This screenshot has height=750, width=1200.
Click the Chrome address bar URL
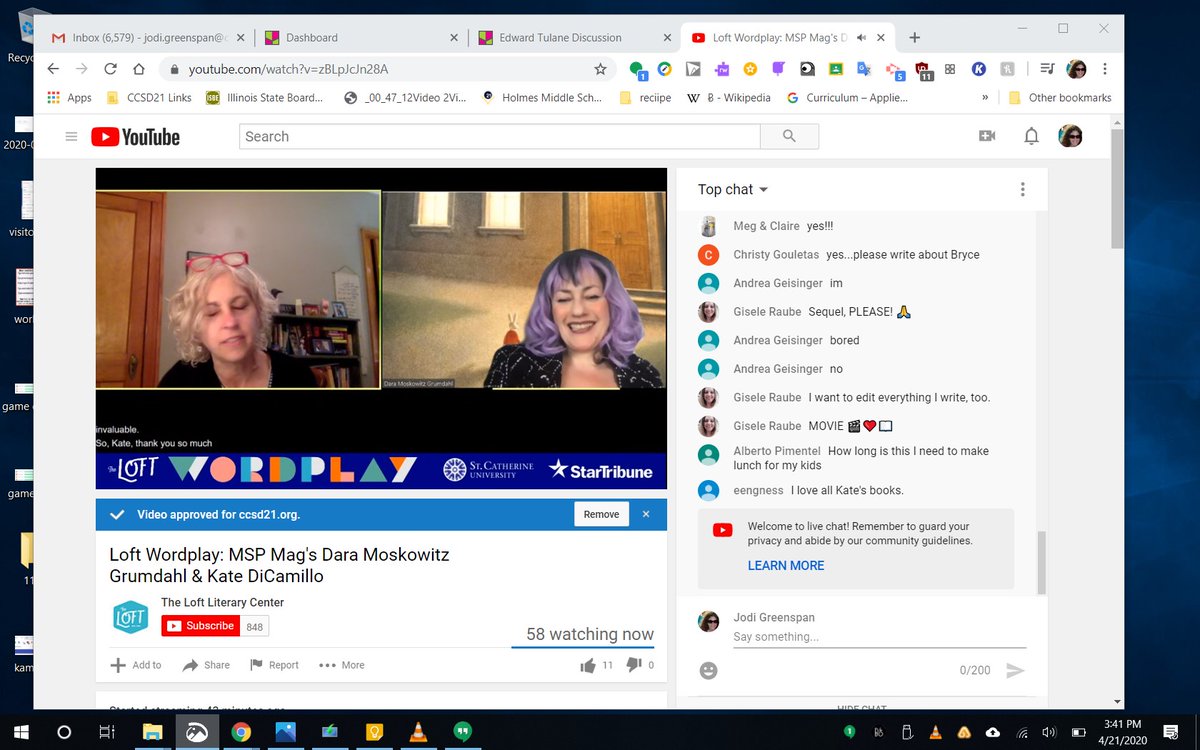tap(288, 69)
